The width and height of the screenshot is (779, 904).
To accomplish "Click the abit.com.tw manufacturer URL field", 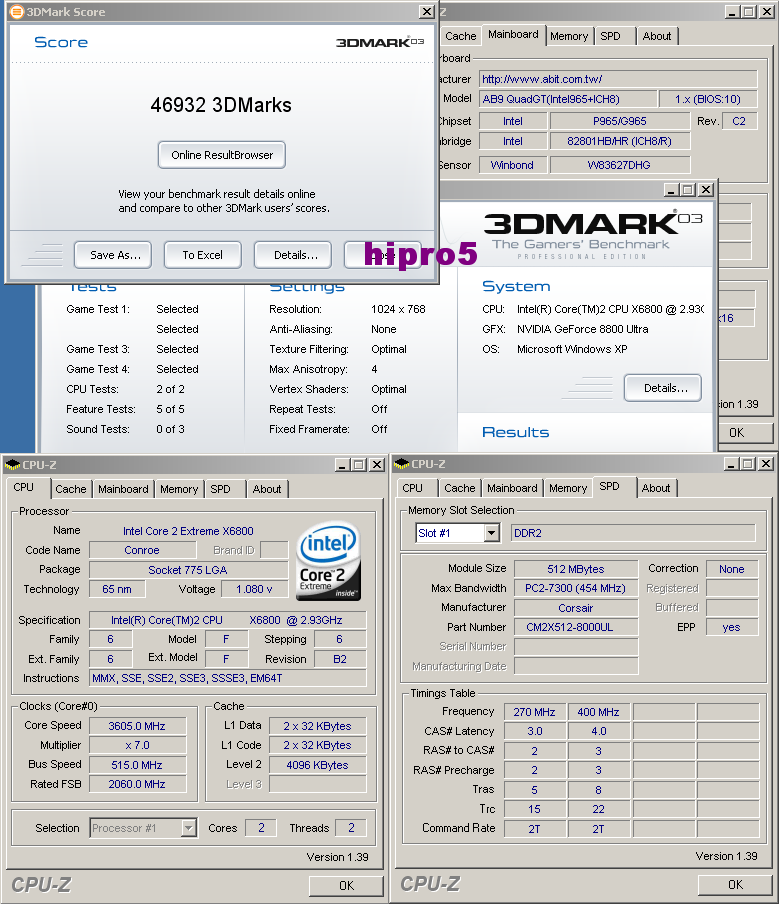I will point(618,79).
